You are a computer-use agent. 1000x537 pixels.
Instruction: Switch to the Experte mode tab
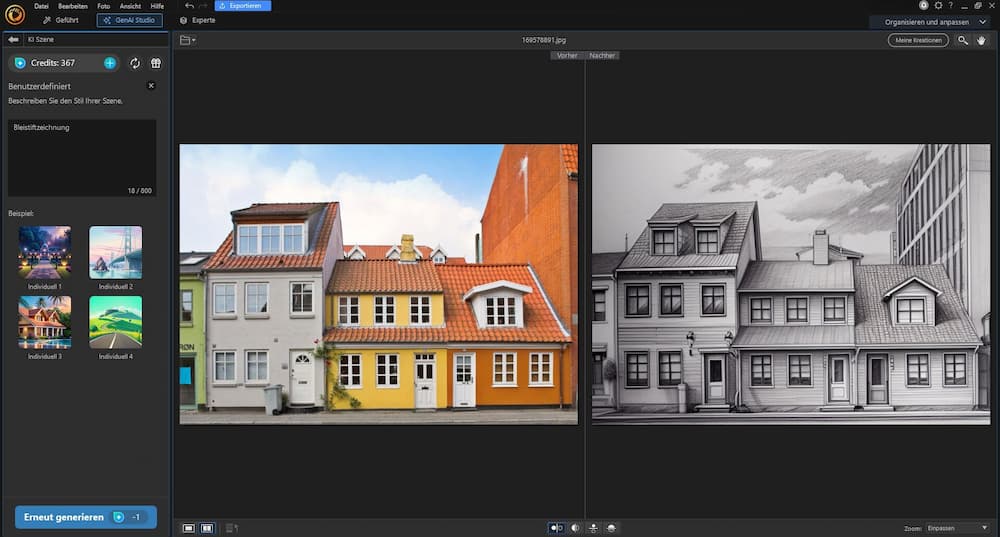click(198, 20)
